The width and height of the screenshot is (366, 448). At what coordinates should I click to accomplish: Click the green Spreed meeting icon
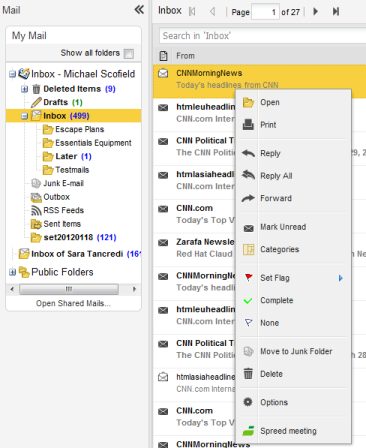(x=248, y=431)
